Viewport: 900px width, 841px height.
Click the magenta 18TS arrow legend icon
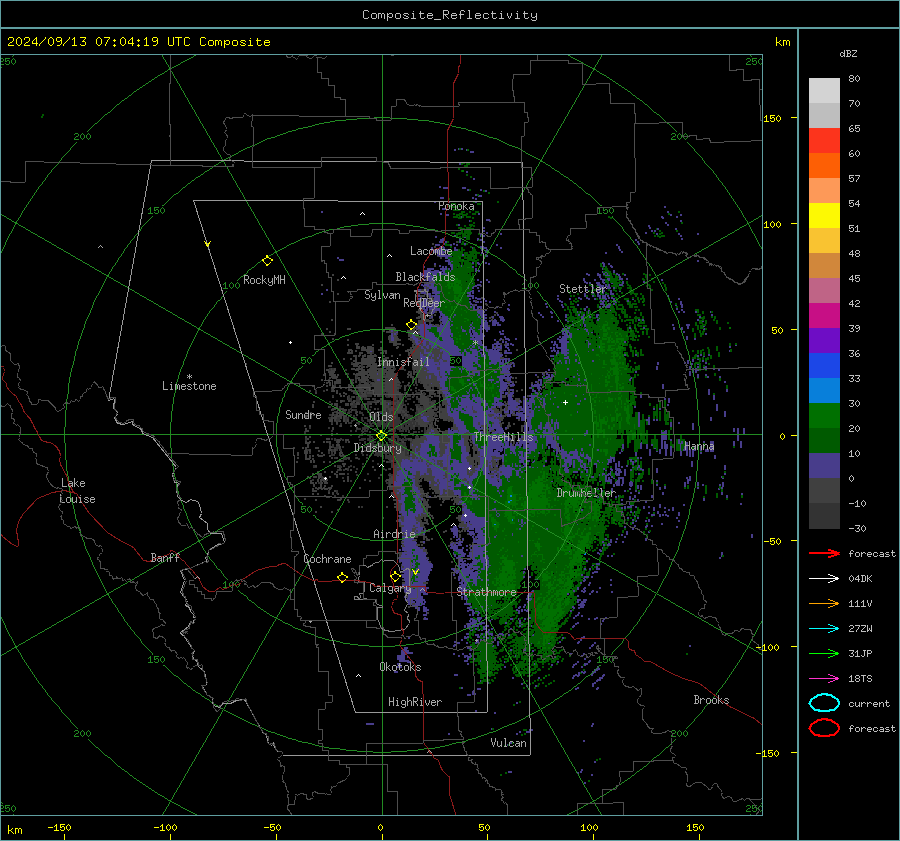pyautogui.click(x=824, y=679)
